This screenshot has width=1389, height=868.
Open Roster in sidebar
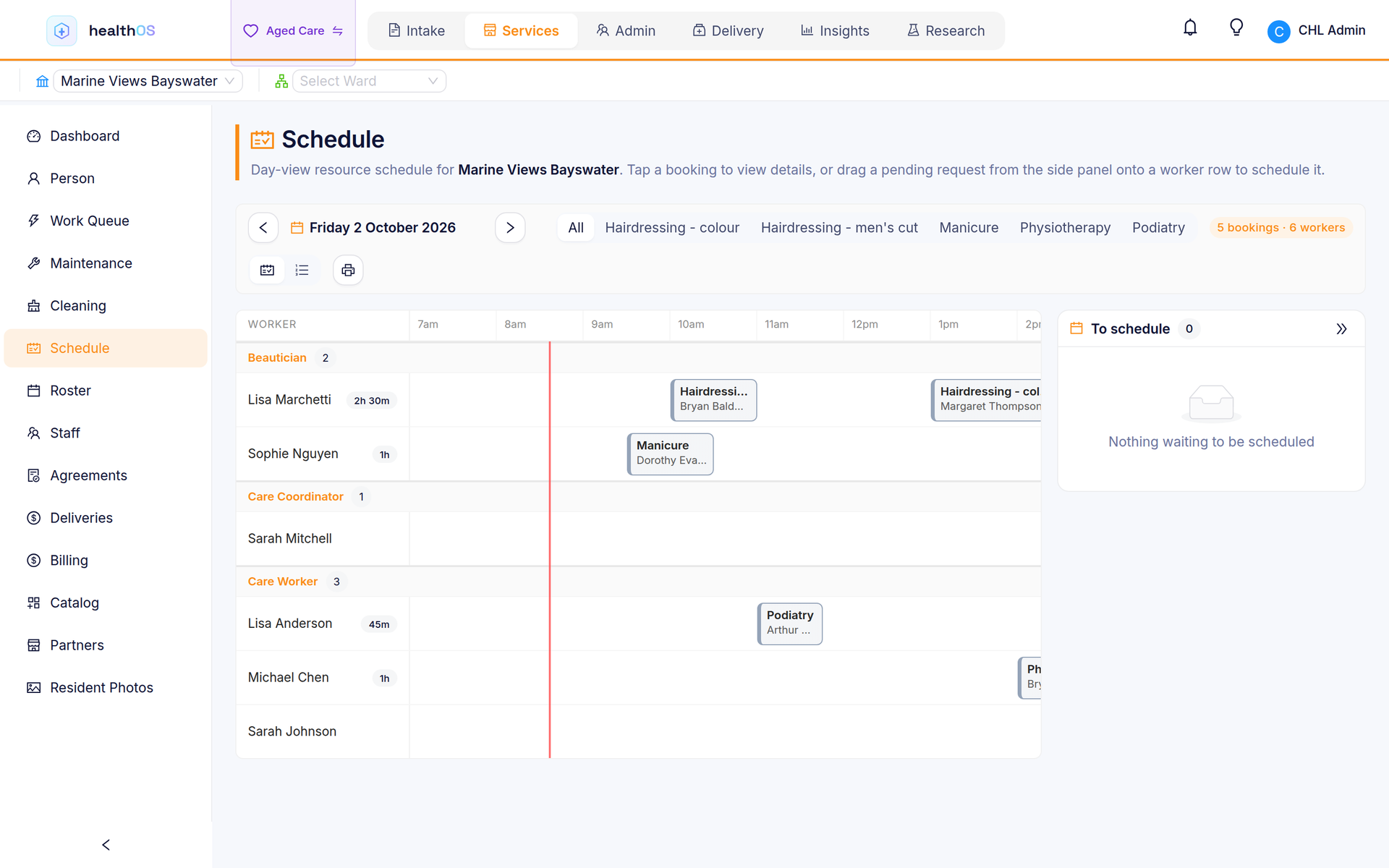pyautogui.click(x=106, y=391)
